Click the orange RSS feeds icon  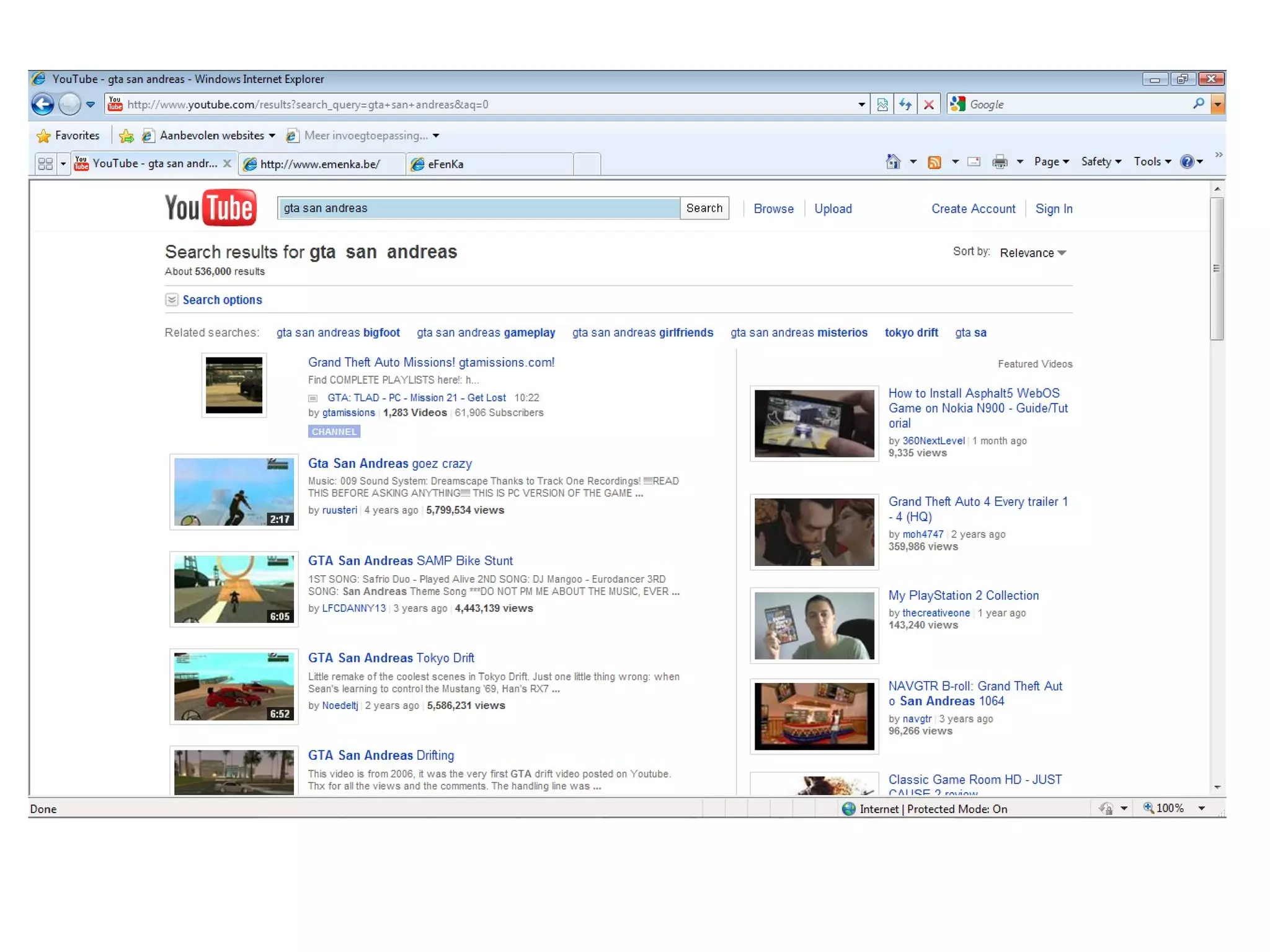pos(934,162)
